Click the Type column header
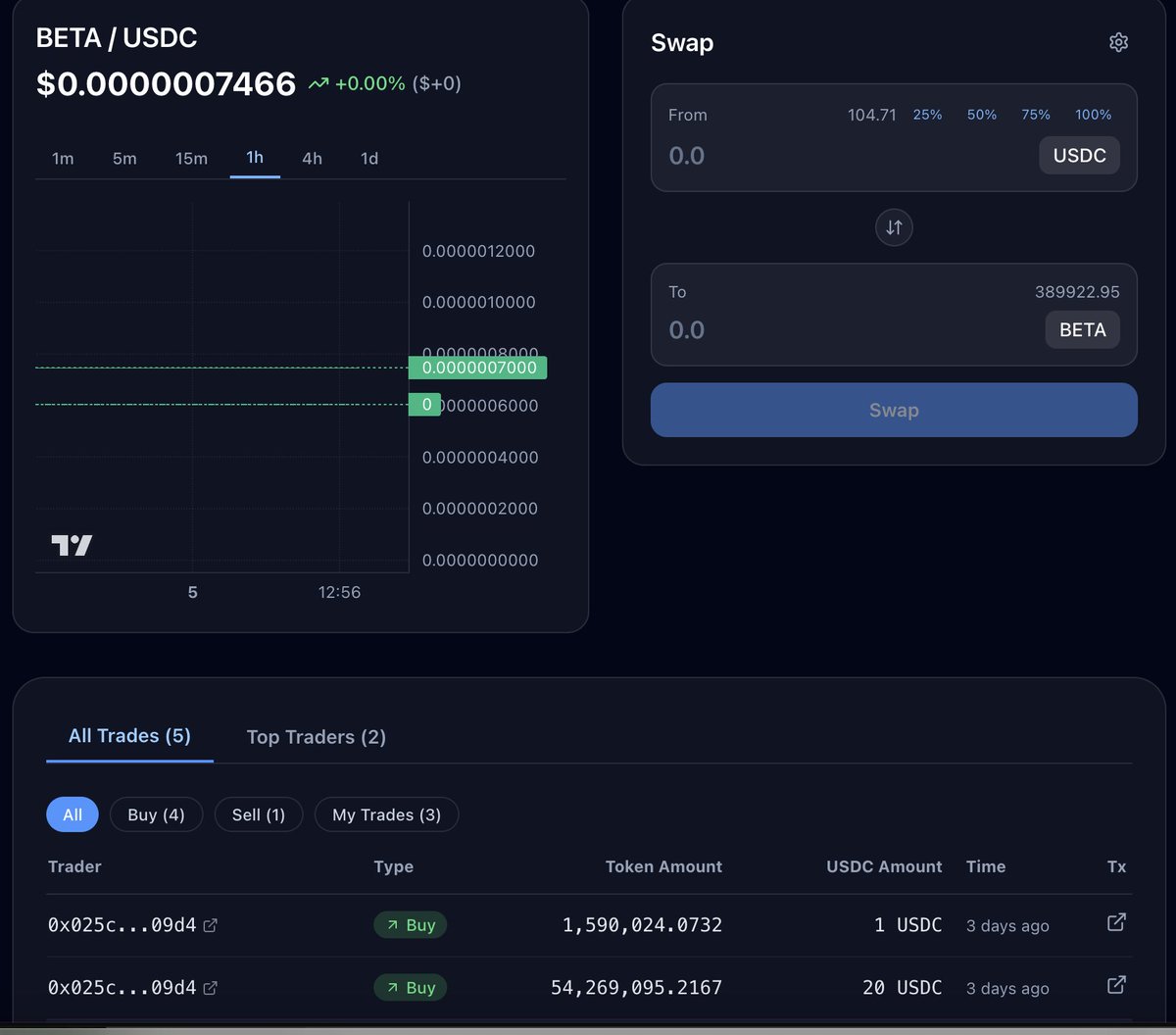The height and width of the screenshot is (1035, 1176). tap(393, 866)
